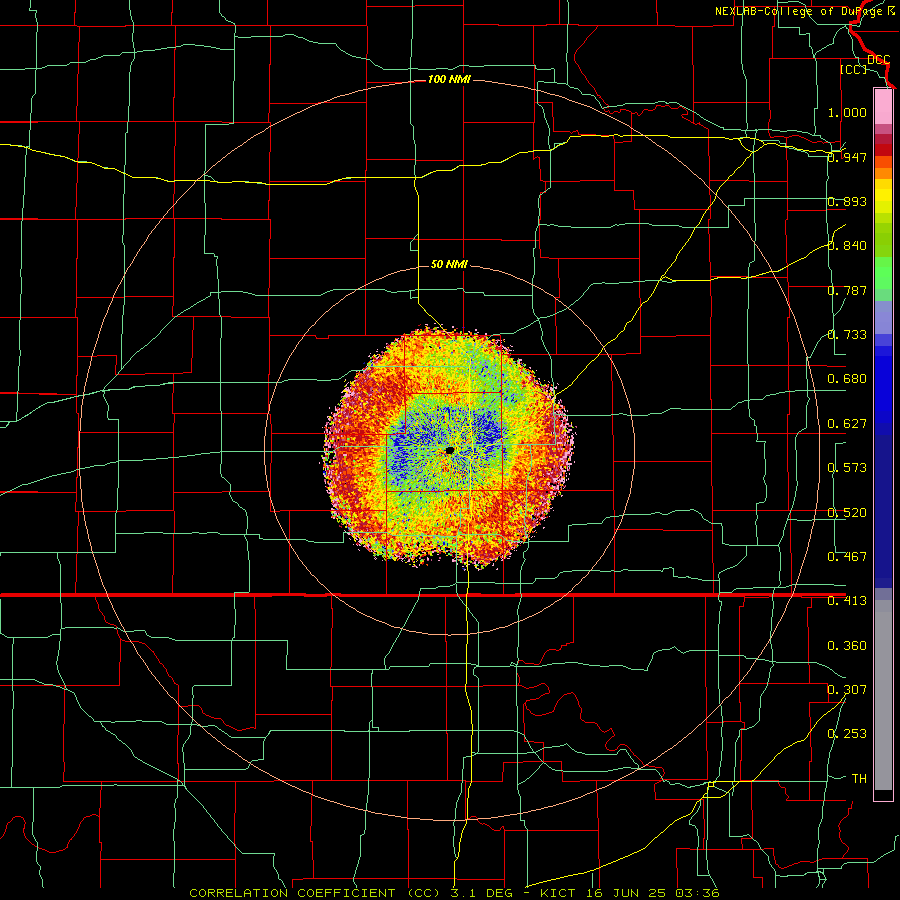This screenshot has height=900, width=900.
Task: Pick the lavender segment of color bar
Action: 883,317
